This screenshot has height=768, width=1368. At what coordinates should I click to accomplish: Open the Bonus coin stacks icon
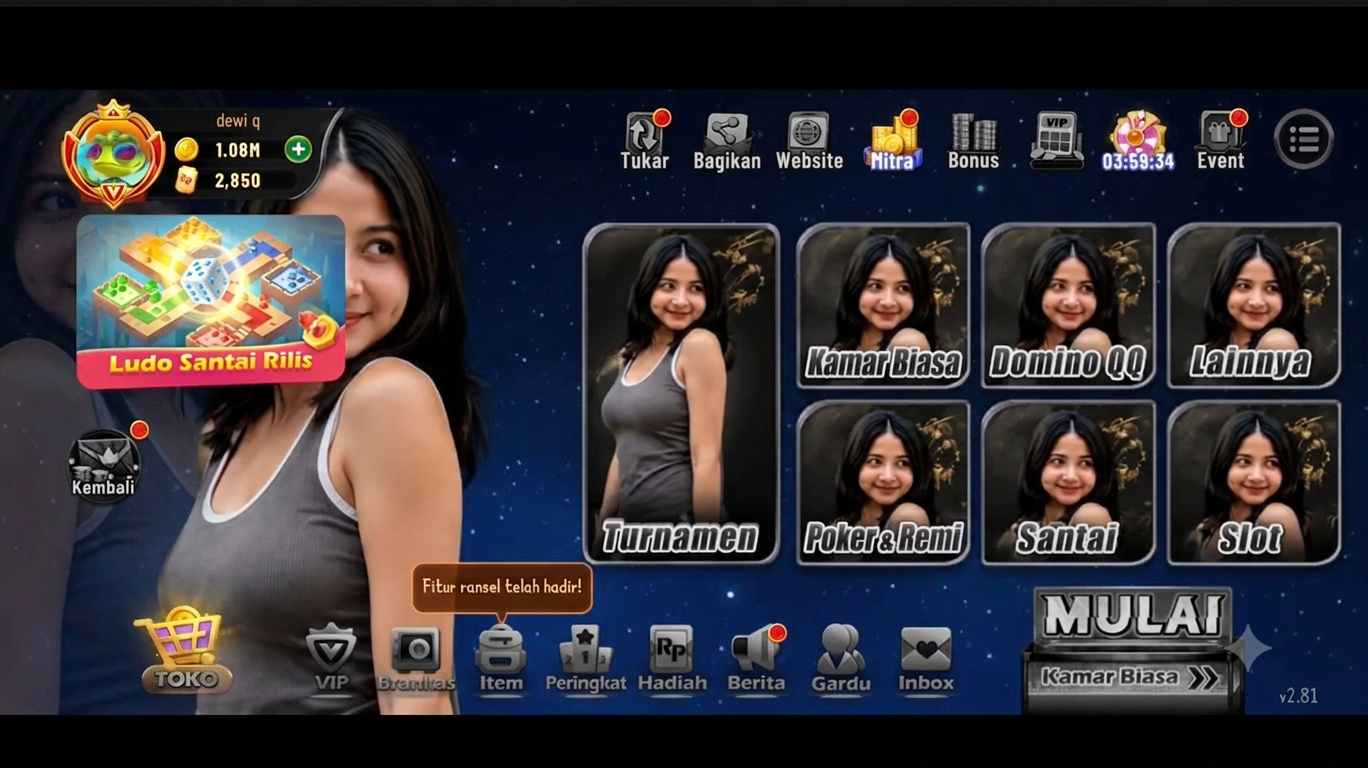974,141
